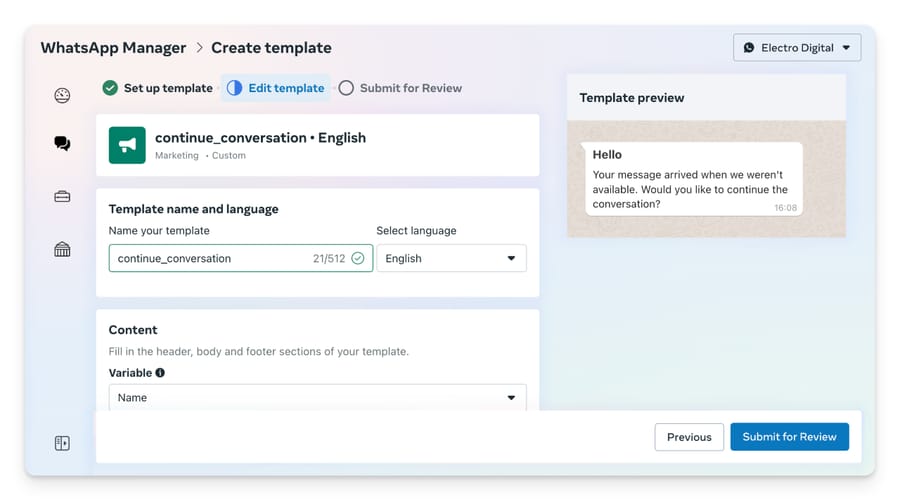The width and height of the screenshot is (900, 502).
Task: Open the bank building icon in sidebar
Action: tap(62, 249)
